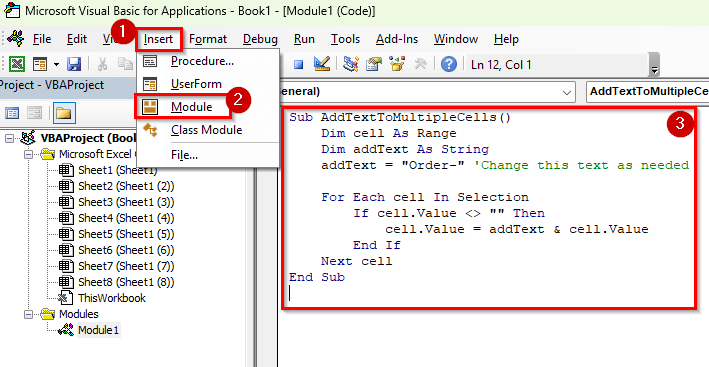
Task: Toggle Folders button in Project pane
Action: (64, 113)
